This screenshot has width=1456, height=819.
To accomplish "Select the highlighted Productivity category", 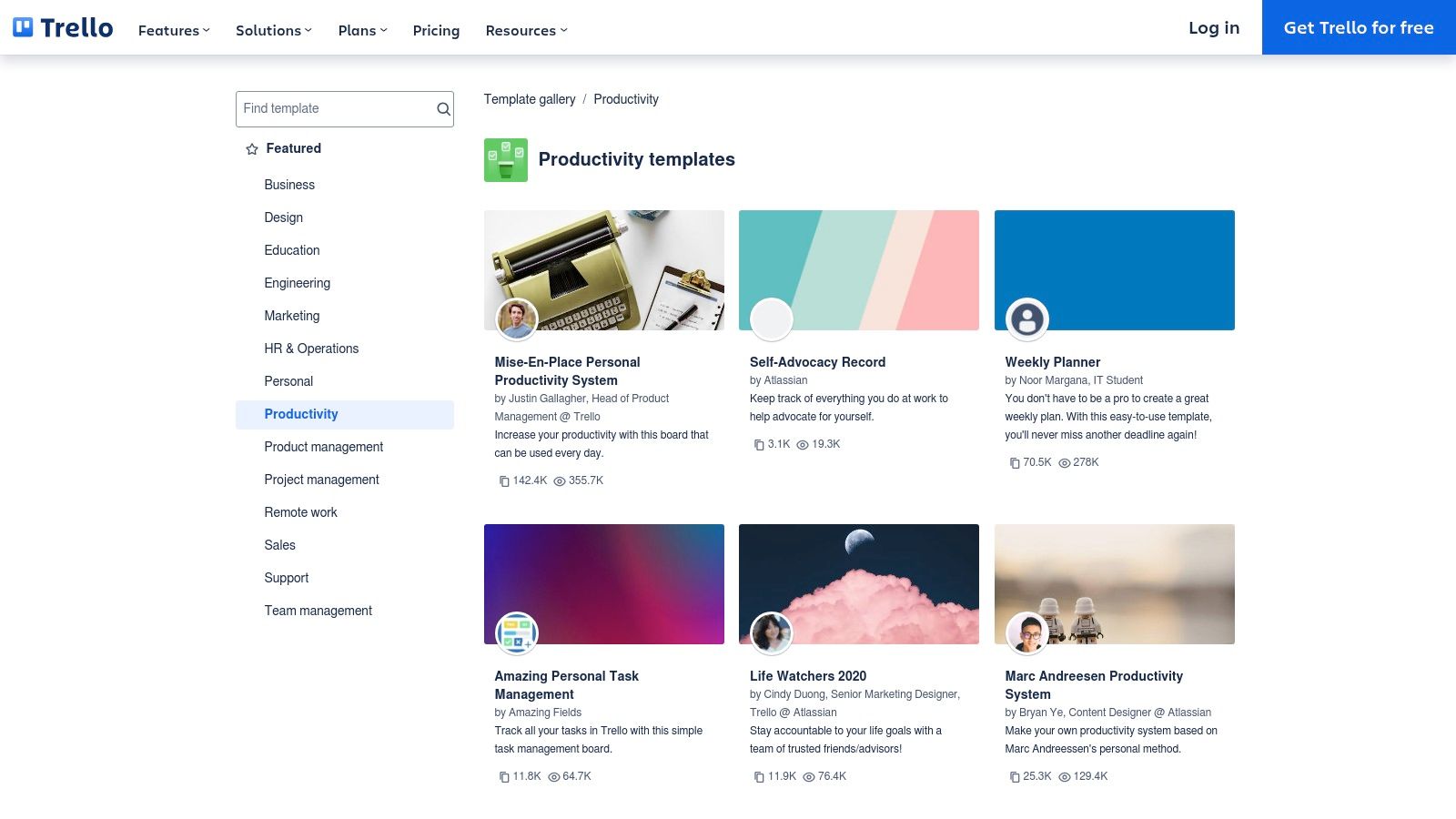I will pos(345,414).
